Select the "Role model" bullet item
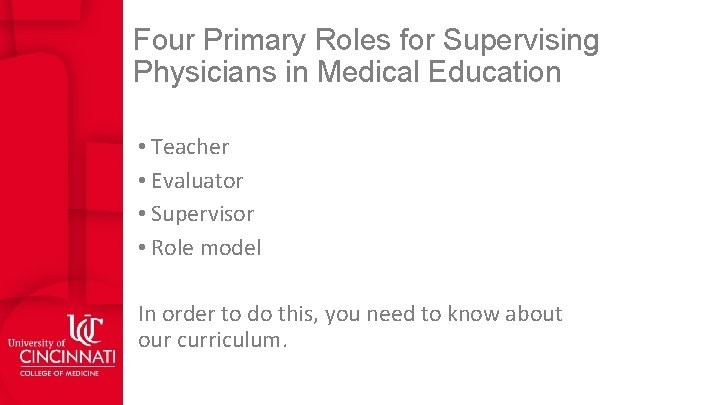This screenshot has width=720, height=405. tap(206, 248)
